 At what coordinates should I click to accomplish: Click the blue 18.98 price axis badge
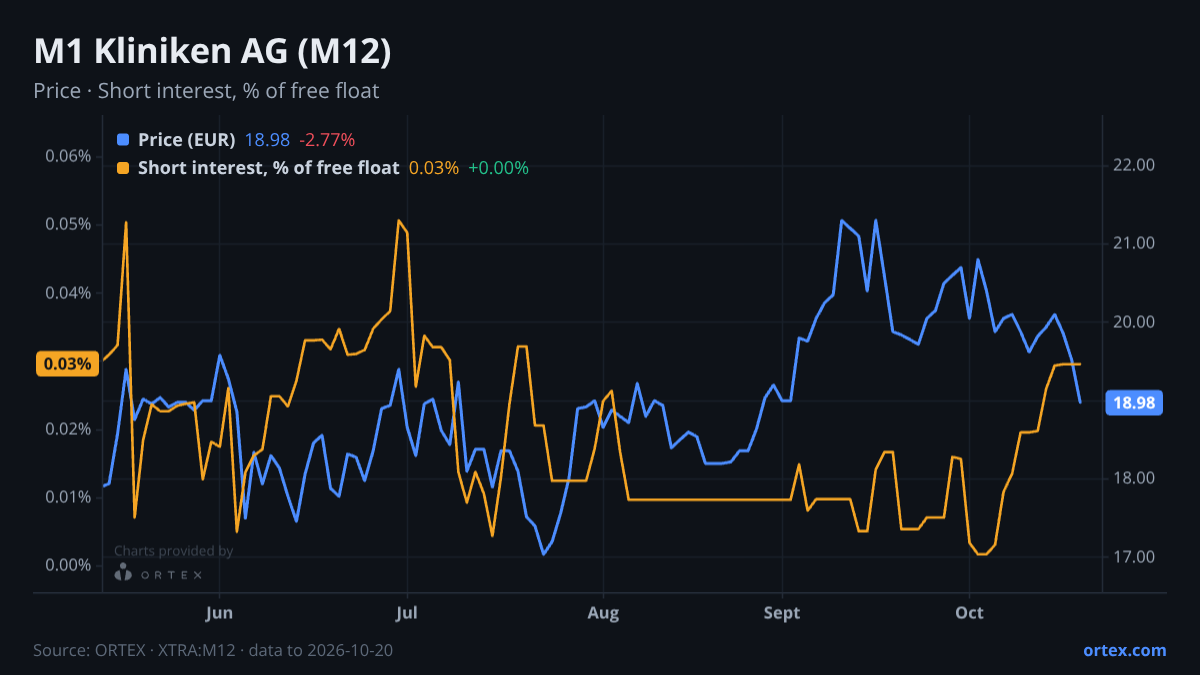[x=1133, y=403]
